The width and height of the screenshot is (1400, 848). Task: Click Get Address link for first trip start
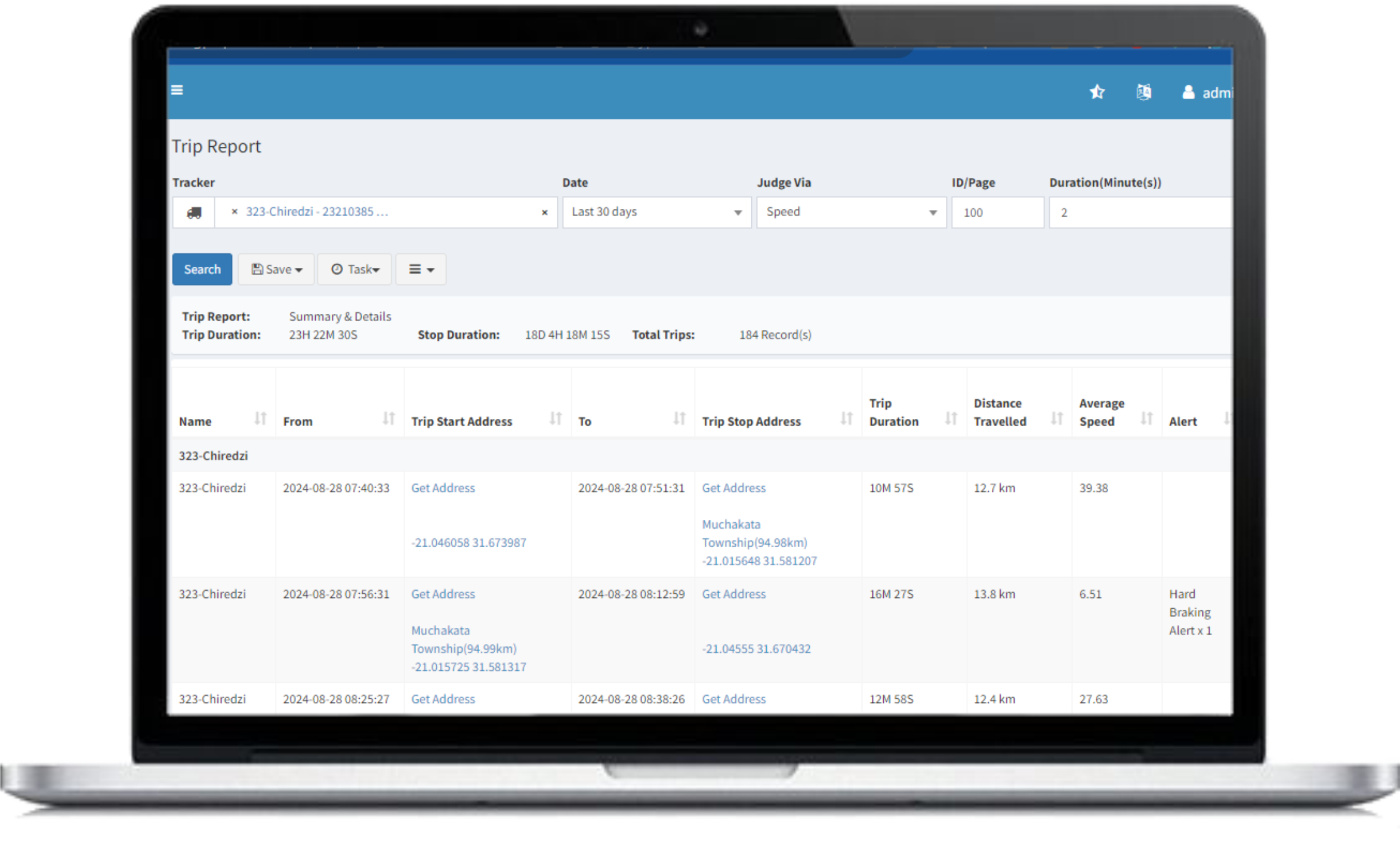pos(443,488)
